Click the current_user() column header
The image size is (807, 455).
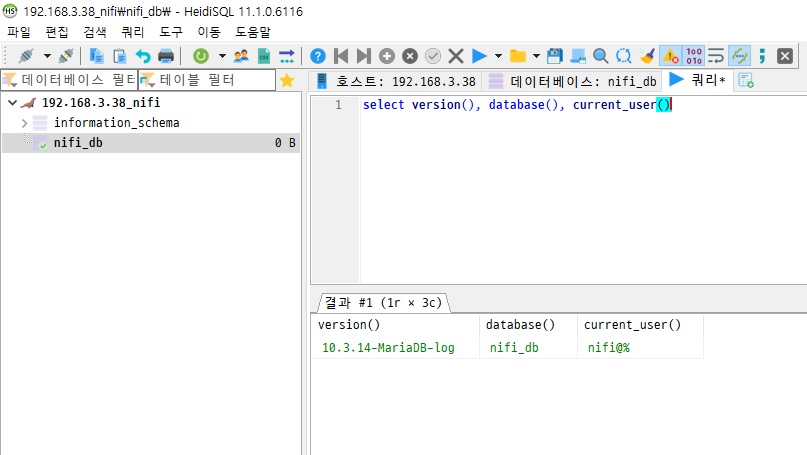(x=640, y=325)
